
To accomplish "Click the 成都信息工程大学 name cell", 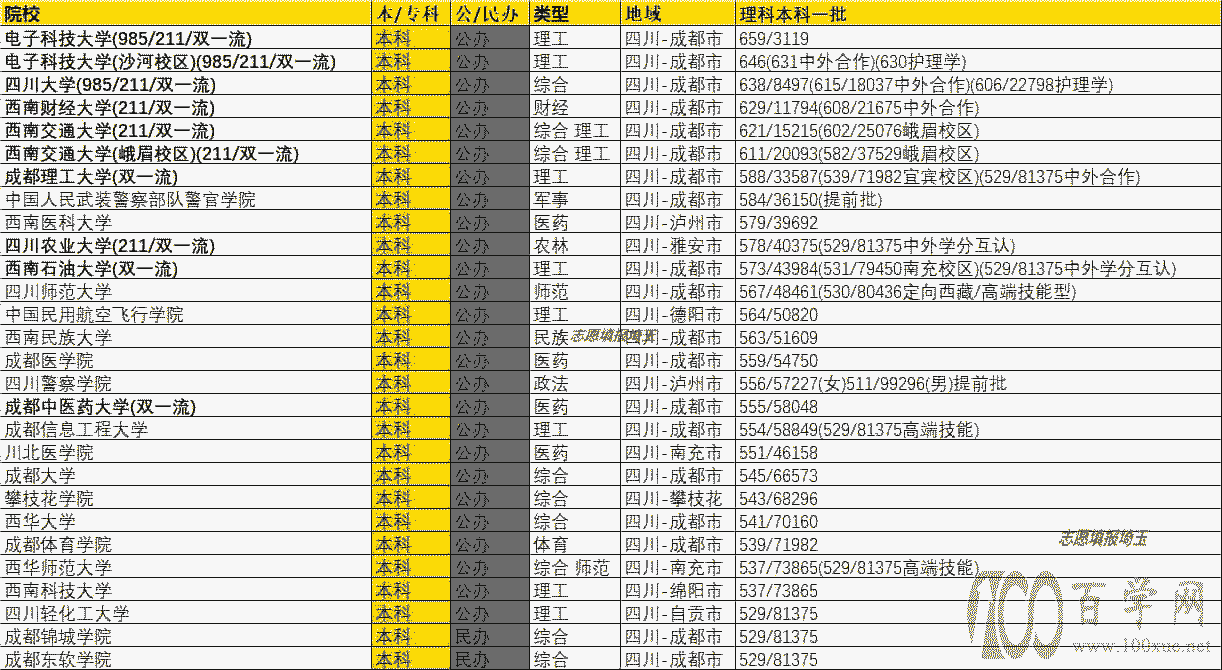I will 186,430.
